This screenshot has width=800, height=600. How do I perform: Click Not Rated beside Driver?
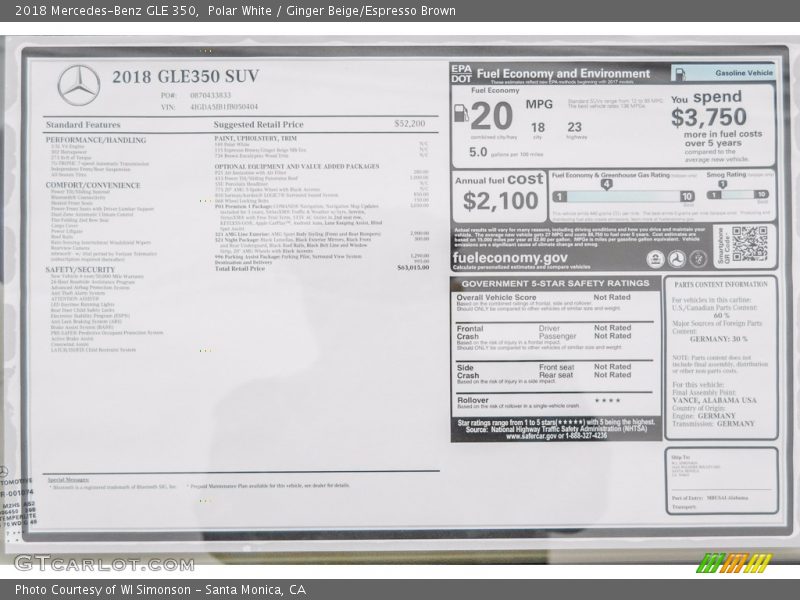[x=612, y=328]
